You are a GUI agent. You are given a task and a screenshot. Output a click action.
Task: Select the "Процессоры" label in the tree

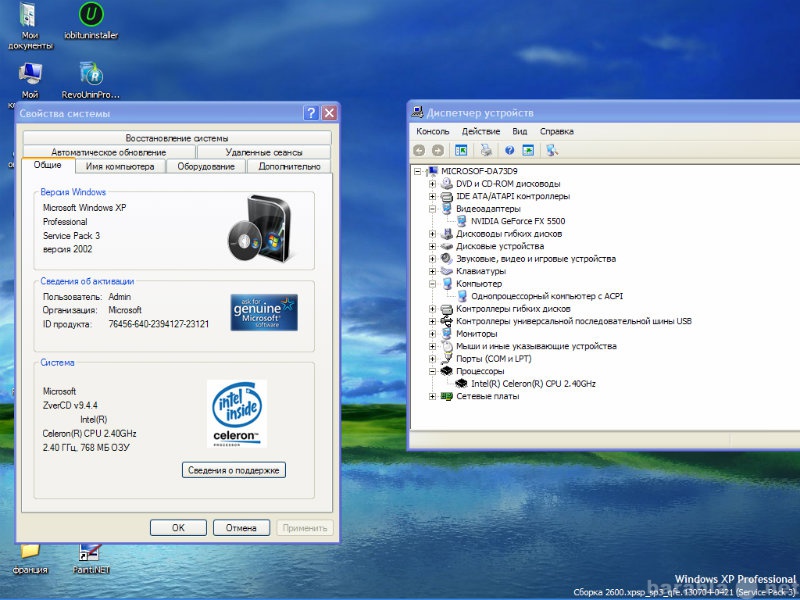[480, 371]
